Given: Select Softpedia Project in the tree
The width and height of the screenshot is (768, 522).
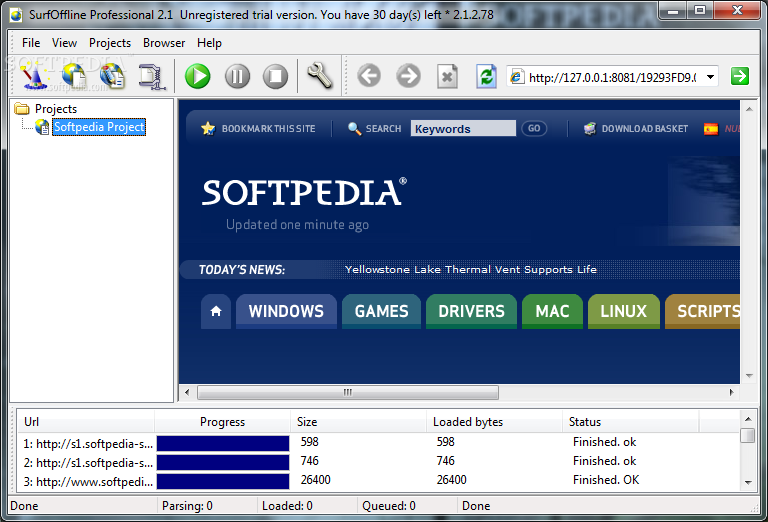Looking at the screenshot, I should point(99,127).
